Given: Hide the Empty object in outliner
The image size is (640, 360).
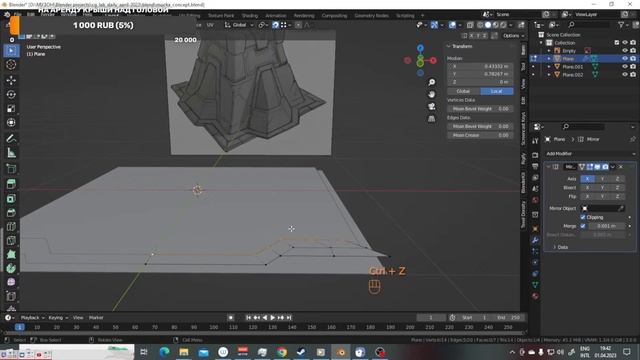Looking at the screenshot, I should 624,51.
